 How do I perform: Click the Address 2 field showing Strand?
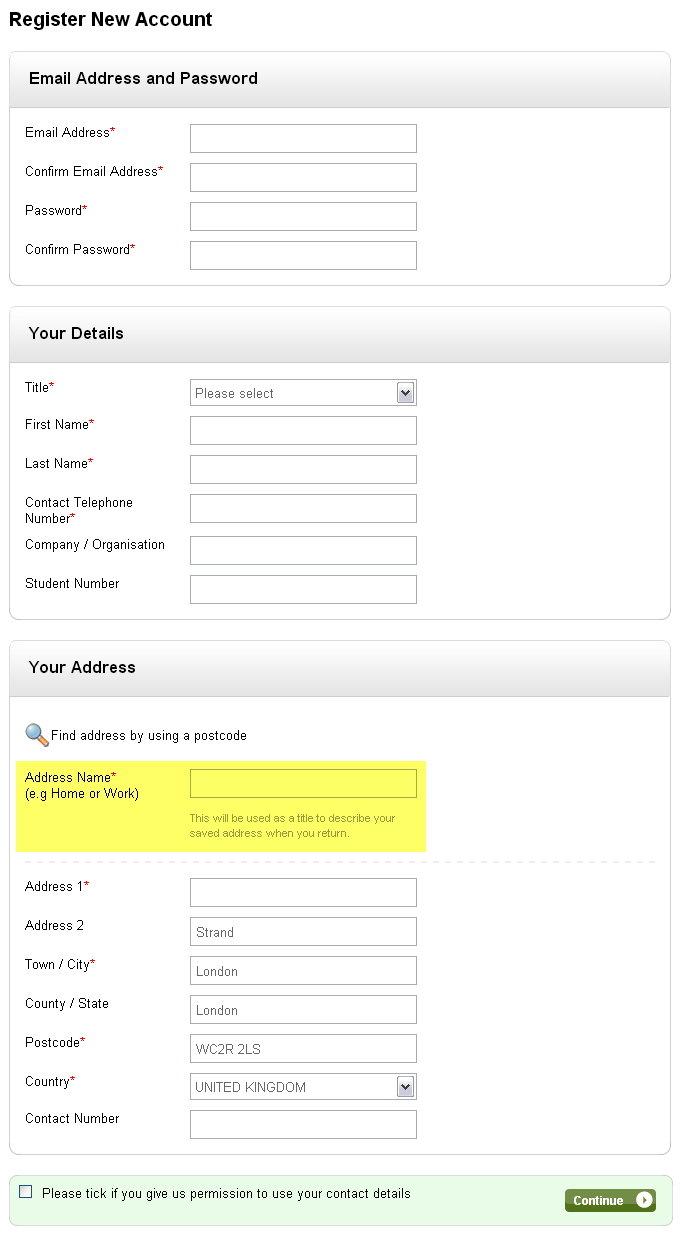pos(303,931)
